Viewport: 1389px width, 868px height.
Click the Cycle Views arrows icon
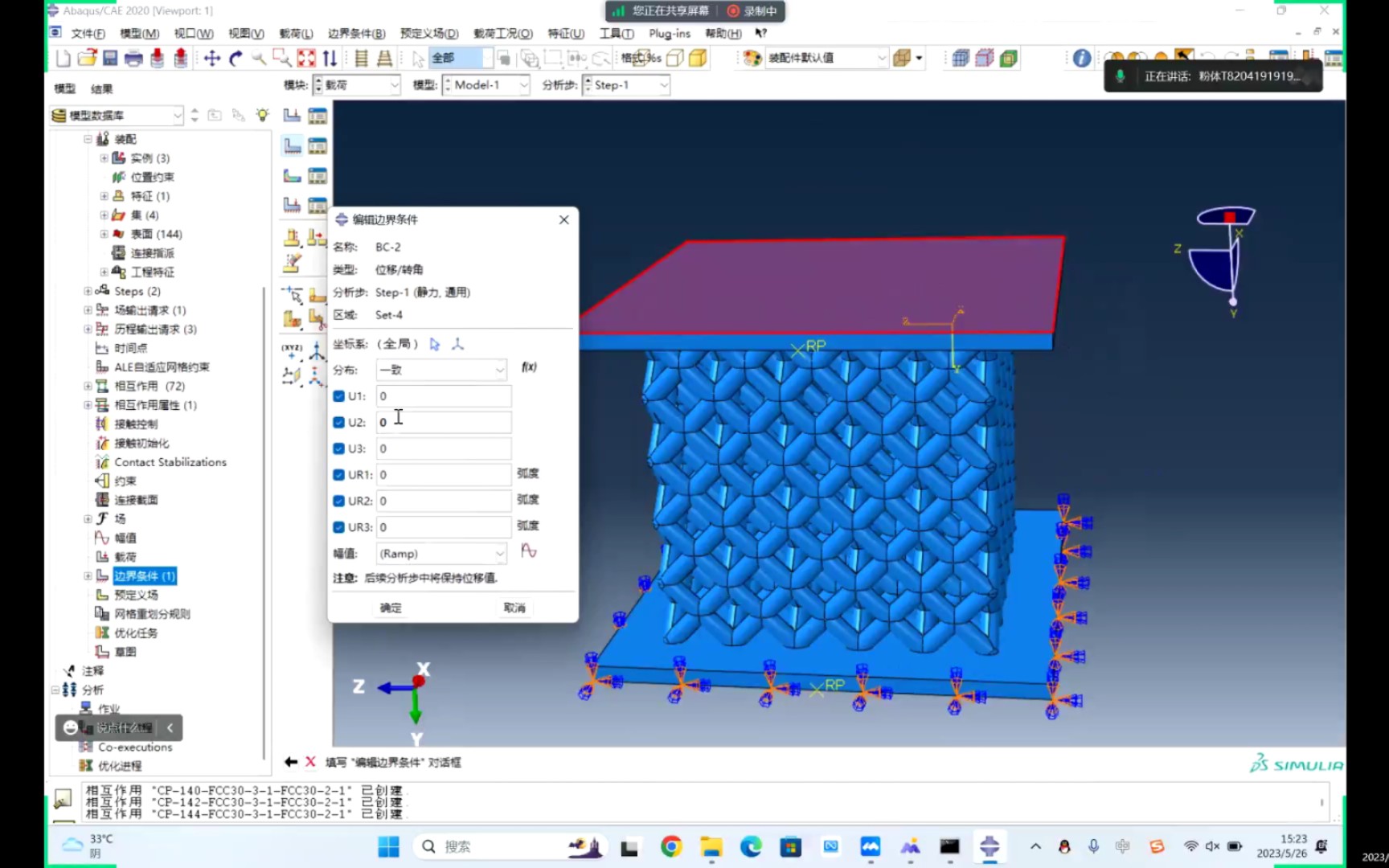[330, 58]
